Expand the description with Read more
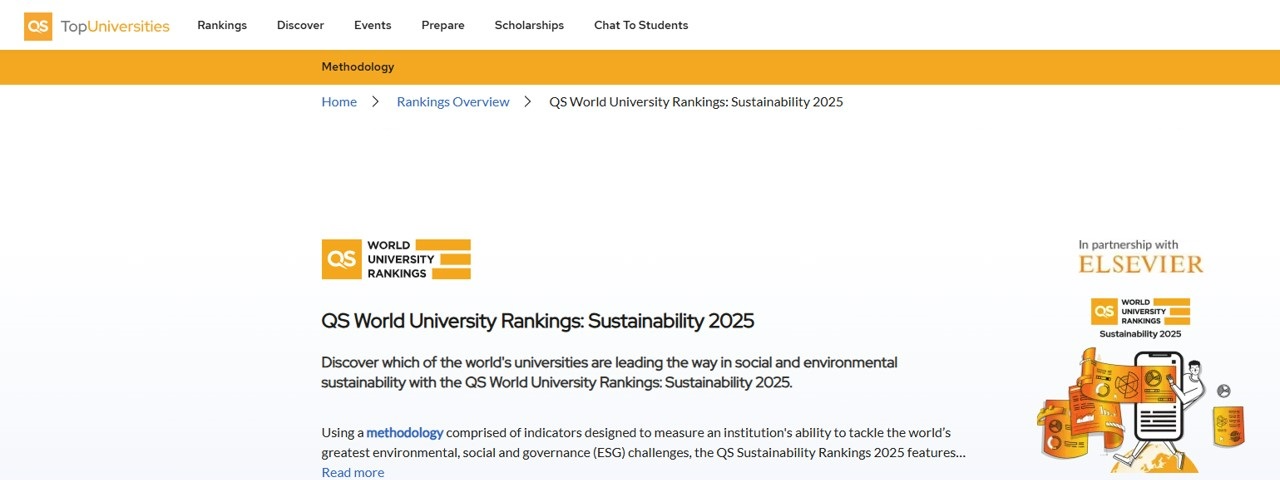Image resolution: width=1280 pixels, height=480 pixels. 352,472
